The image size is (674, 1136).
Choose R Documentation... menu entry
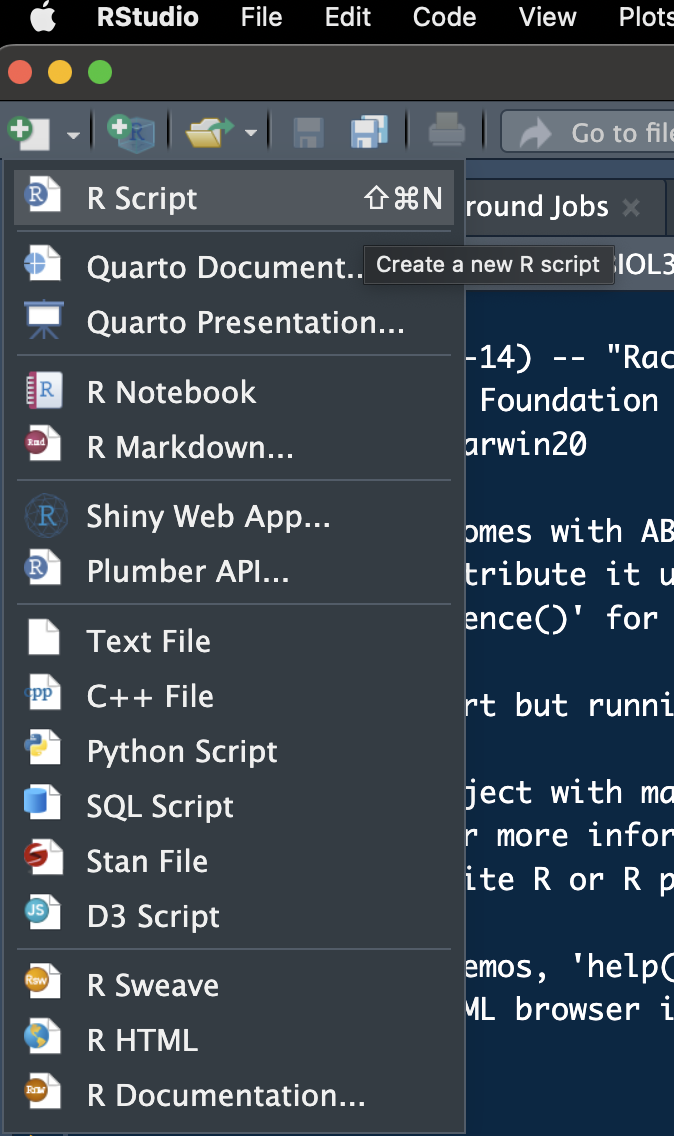pos(234,1095)
